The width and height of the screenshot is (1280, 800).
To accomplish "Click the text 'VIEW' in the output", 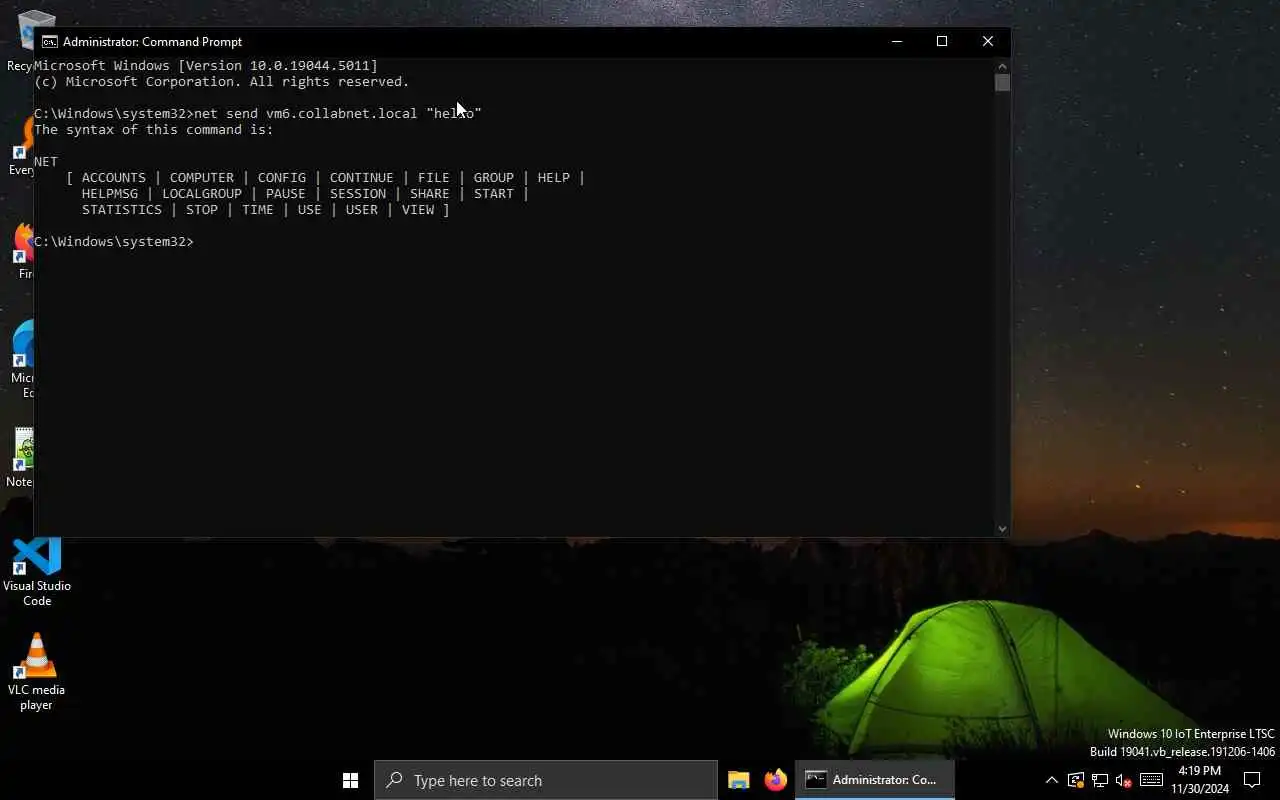I will (x=418, y=209).
